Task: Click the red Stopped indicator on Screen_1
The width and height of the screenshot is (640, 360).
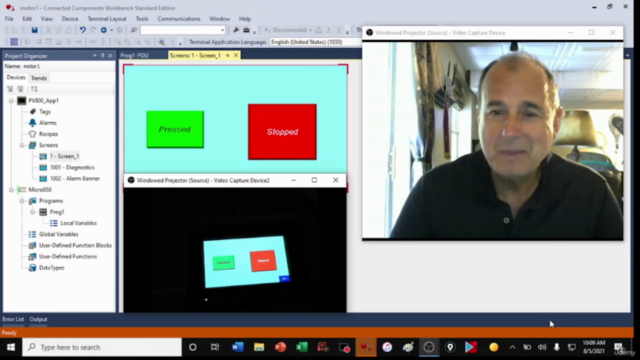Action: tap(282, 132)
